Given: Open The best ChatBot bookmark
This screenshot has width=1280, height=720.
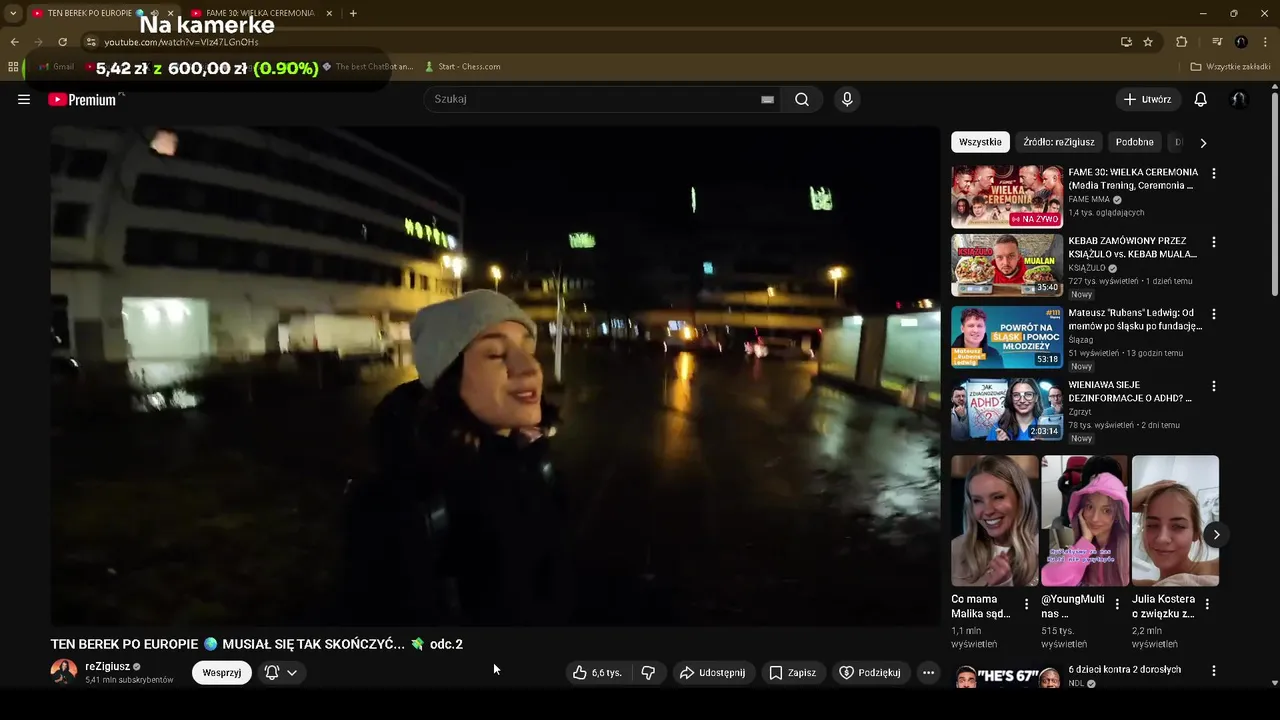Looking at the screenshot, I should click(367, 67).
